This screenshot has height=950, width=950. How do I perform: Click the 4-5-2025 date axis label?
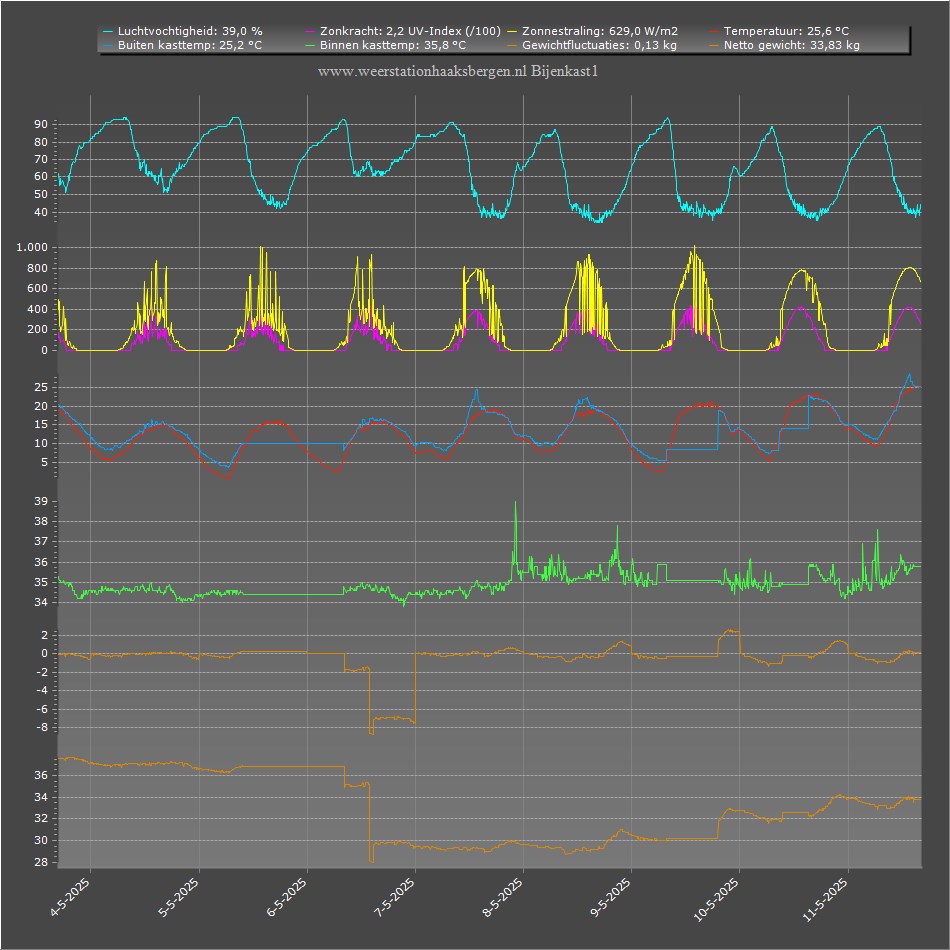tap(70, 897)
